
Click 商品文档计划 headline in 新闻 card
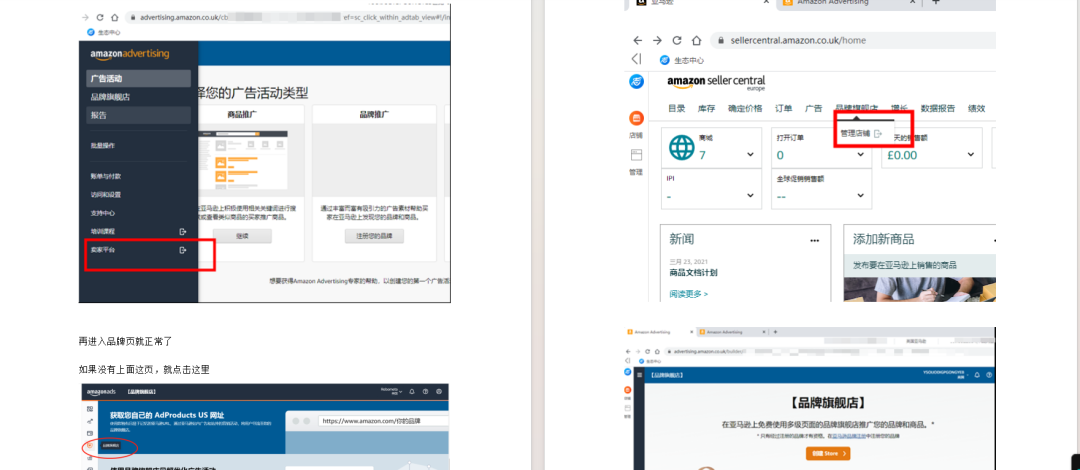tap(693, 272)
